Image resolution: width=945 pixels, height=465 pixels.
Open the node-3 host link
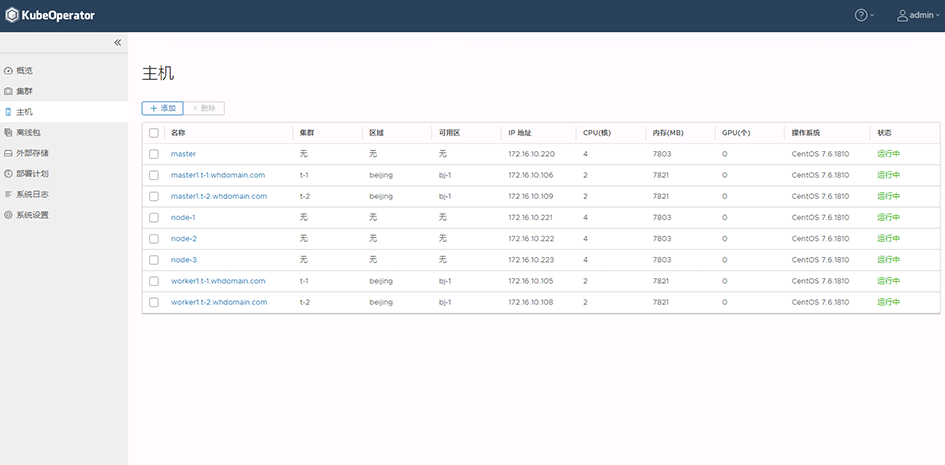(x=184, y=260)
